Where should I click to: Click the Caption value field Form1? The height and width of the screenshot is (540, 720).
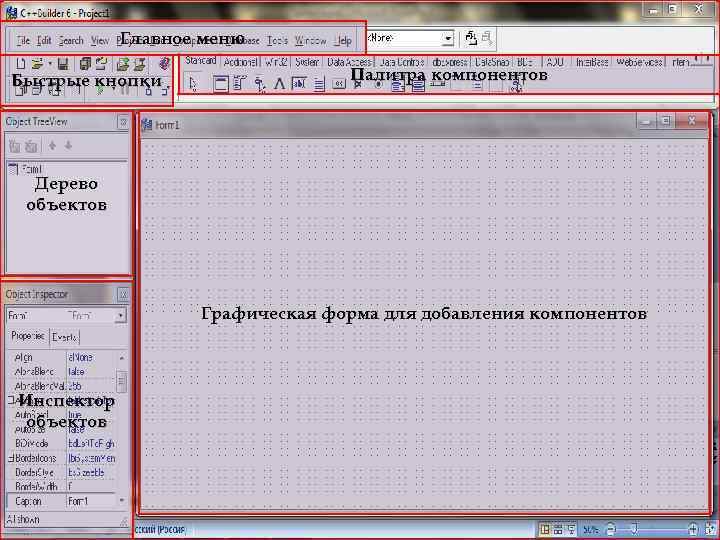click(91, 501)
